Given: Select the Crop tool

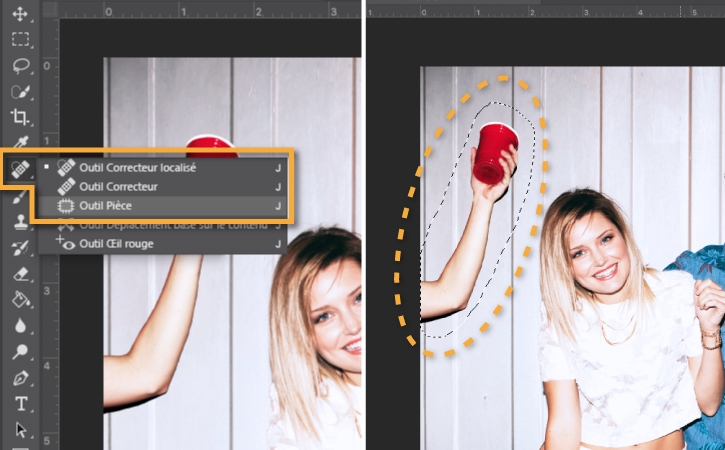Looking at the screenshot, I should pyautogui.click(x=19, y=117).
